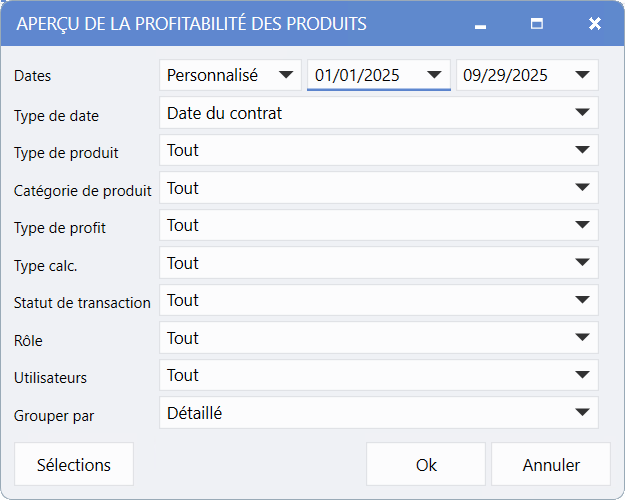Expand the Statut de transaction dropdown
The height and width of the screenshot is (500, 625).
point(582,300)
